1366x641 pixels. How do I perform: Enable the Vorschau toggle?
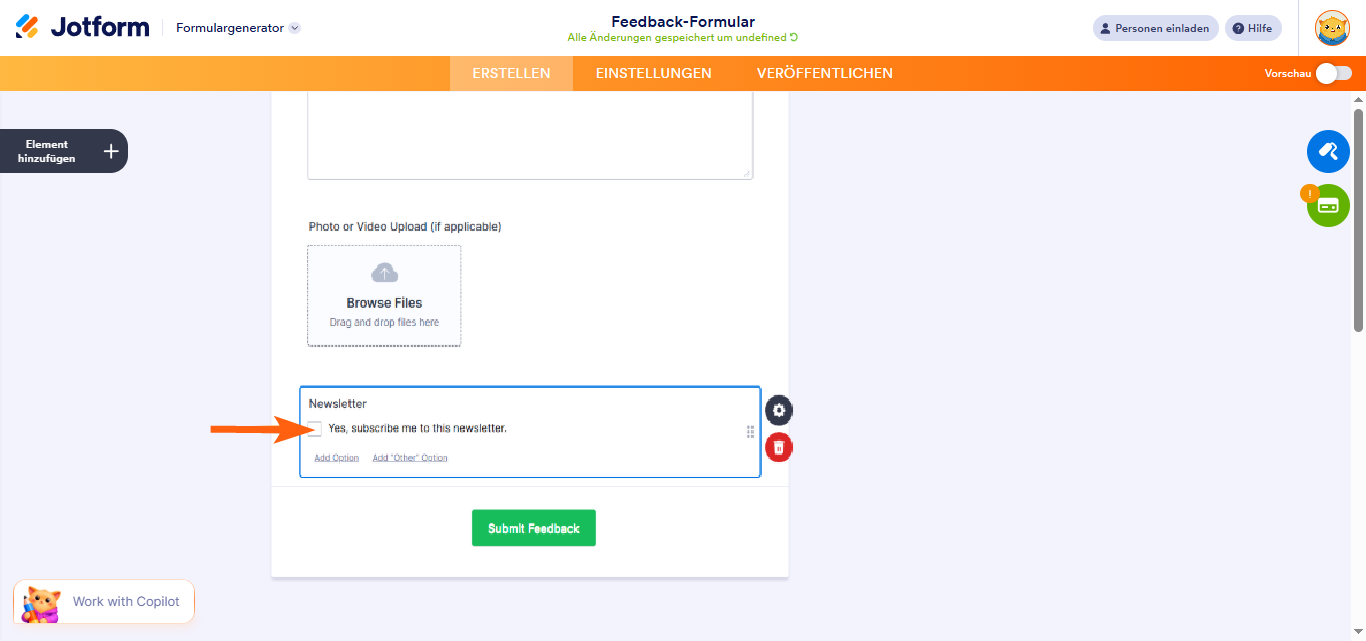[x=1334, y=73]
